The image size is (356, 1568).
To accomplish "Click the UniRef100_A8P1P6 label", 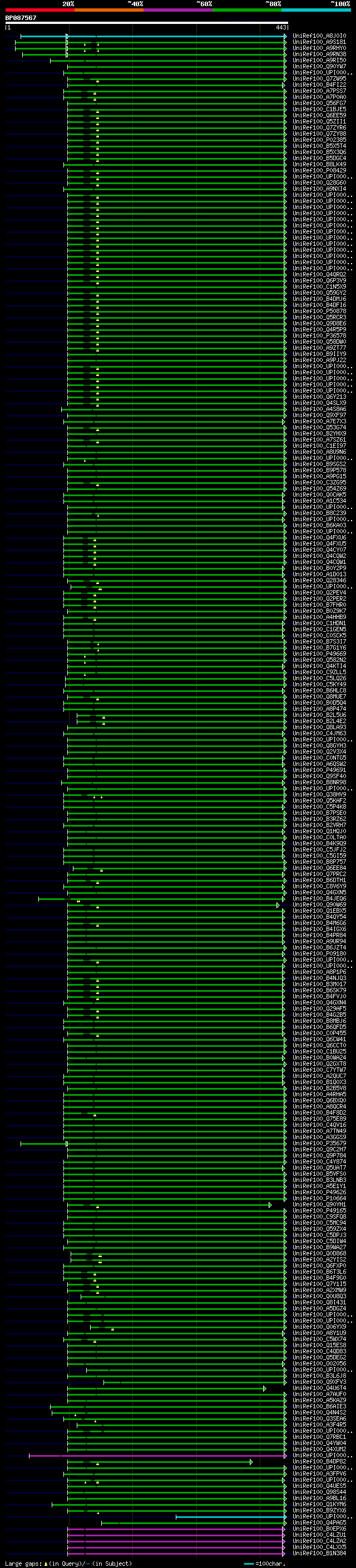I will click(x=319, y=972).
